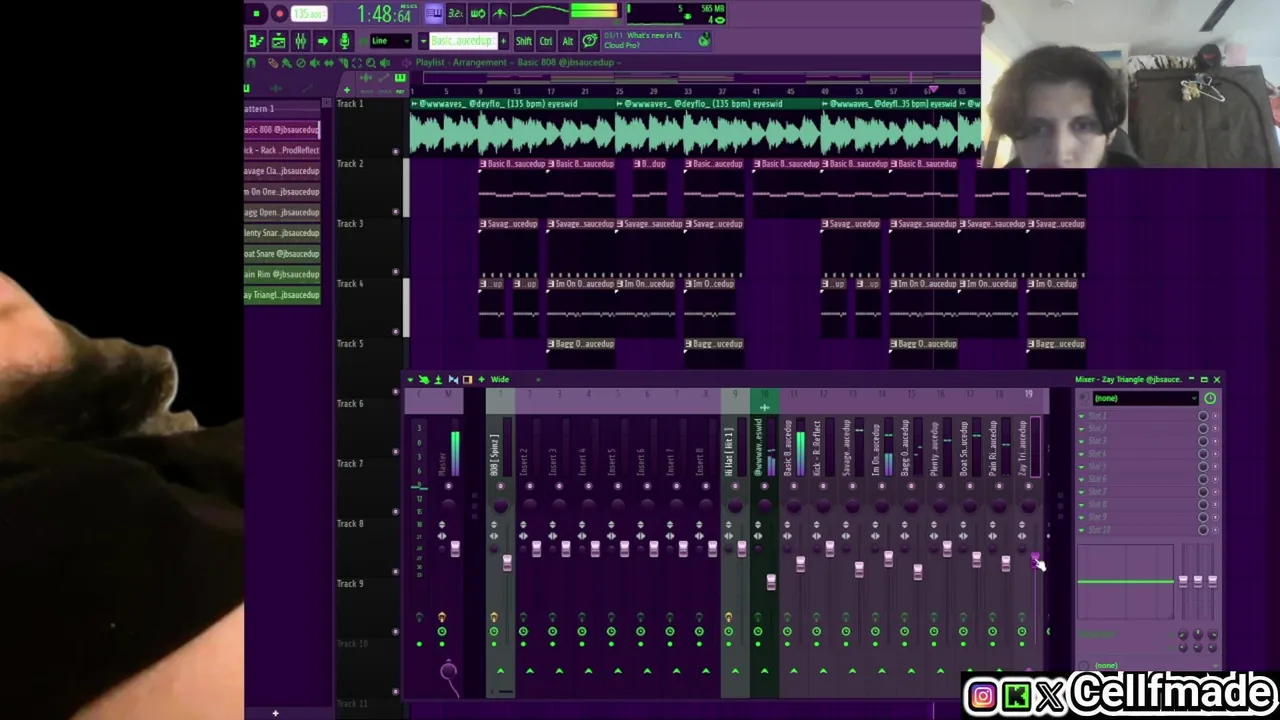Screen dimensions: 1280x720
Task: Click the mixer toolbar plus icon
Action: [x=482, y=380]
